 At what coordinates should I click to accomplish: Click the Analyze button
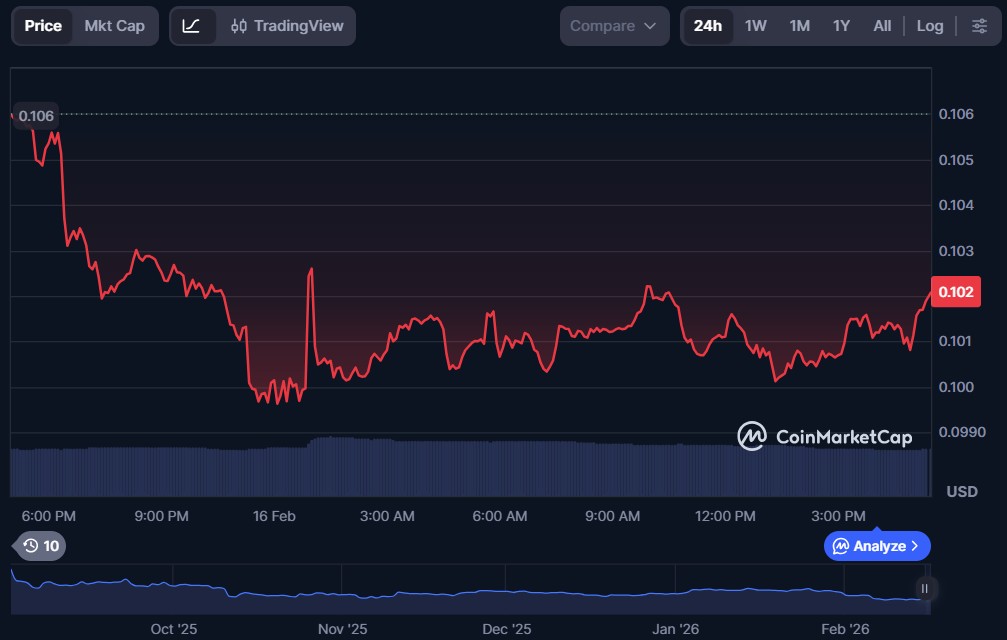pyautogui.click(x=877, y=546)
